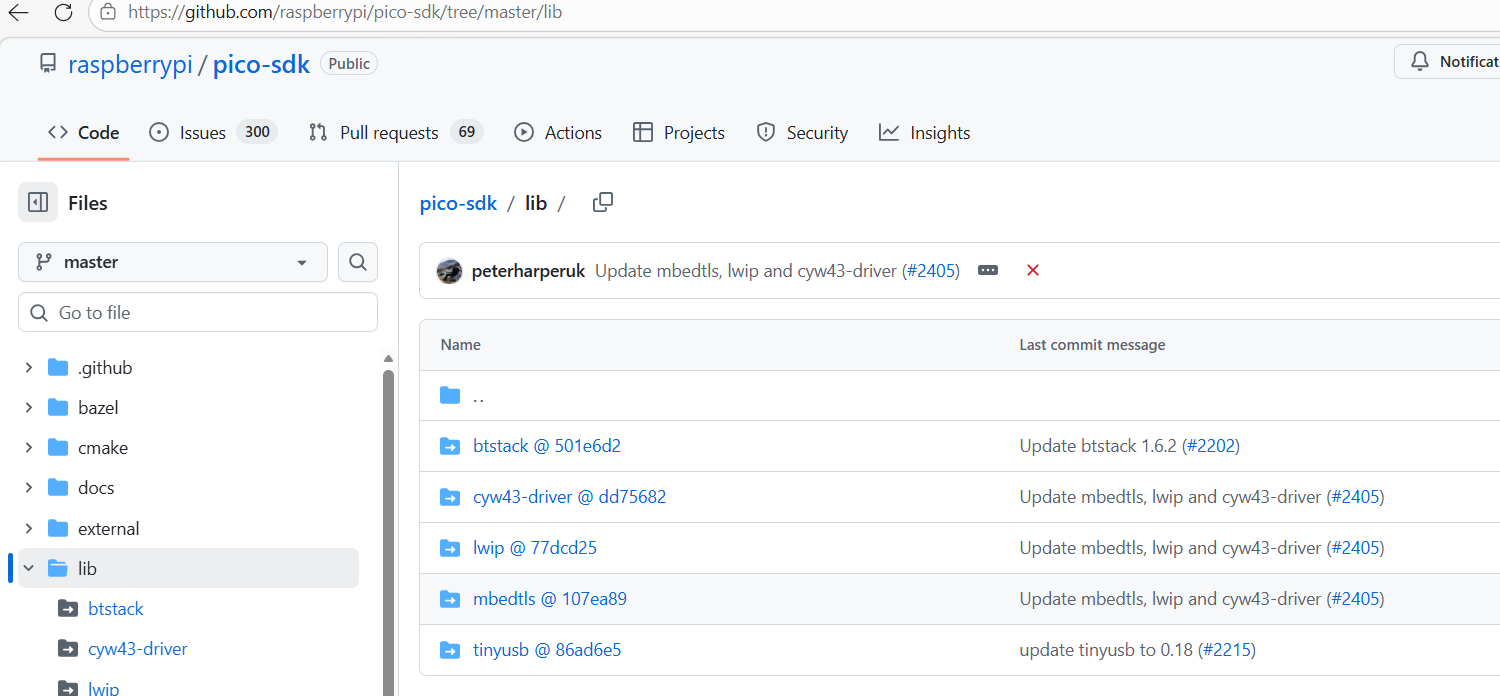Reload the page with the refresh icon

click(x=63, y=13)
